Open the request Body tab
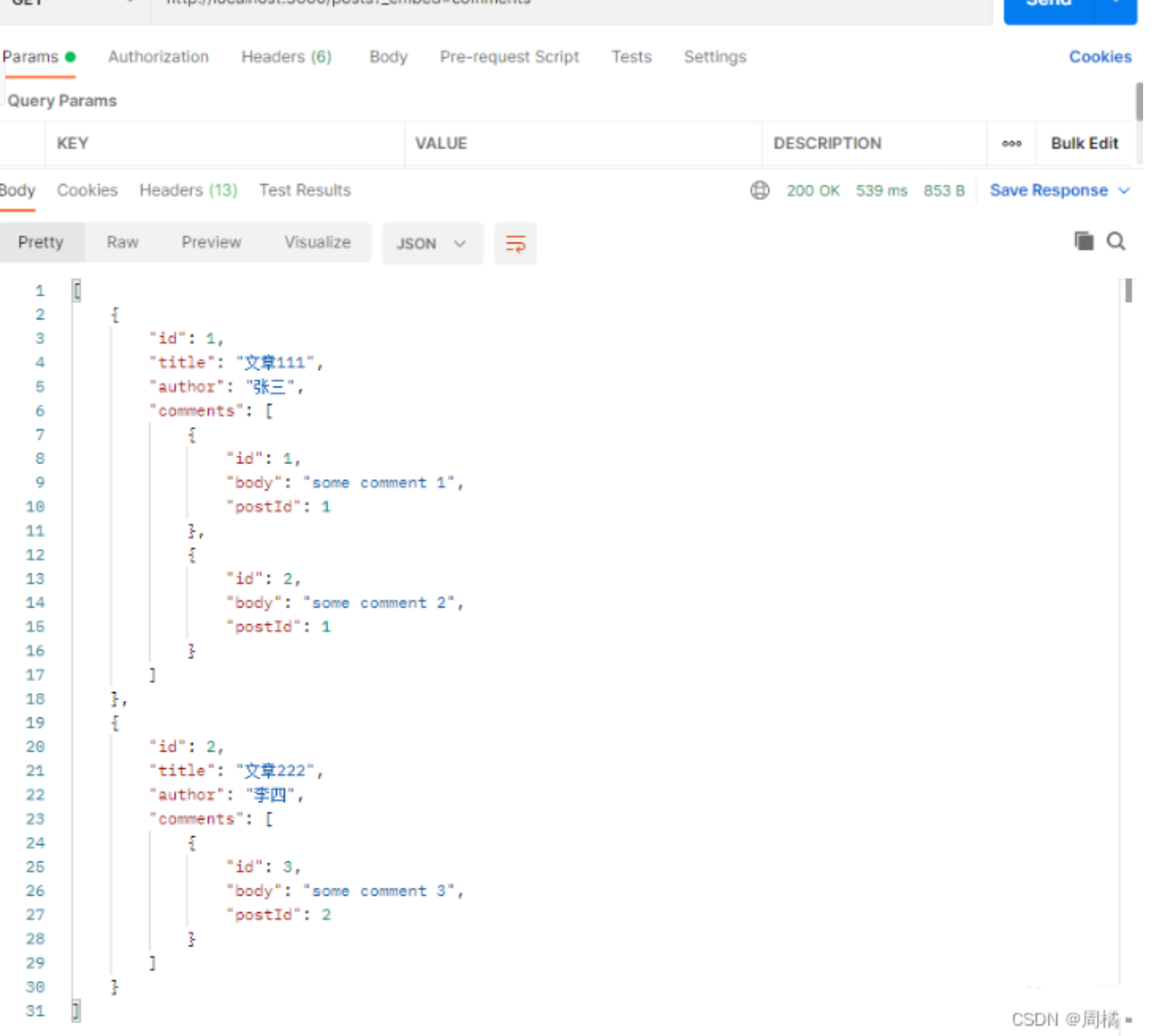The image size is (1154, 1036). coord(388,57)
